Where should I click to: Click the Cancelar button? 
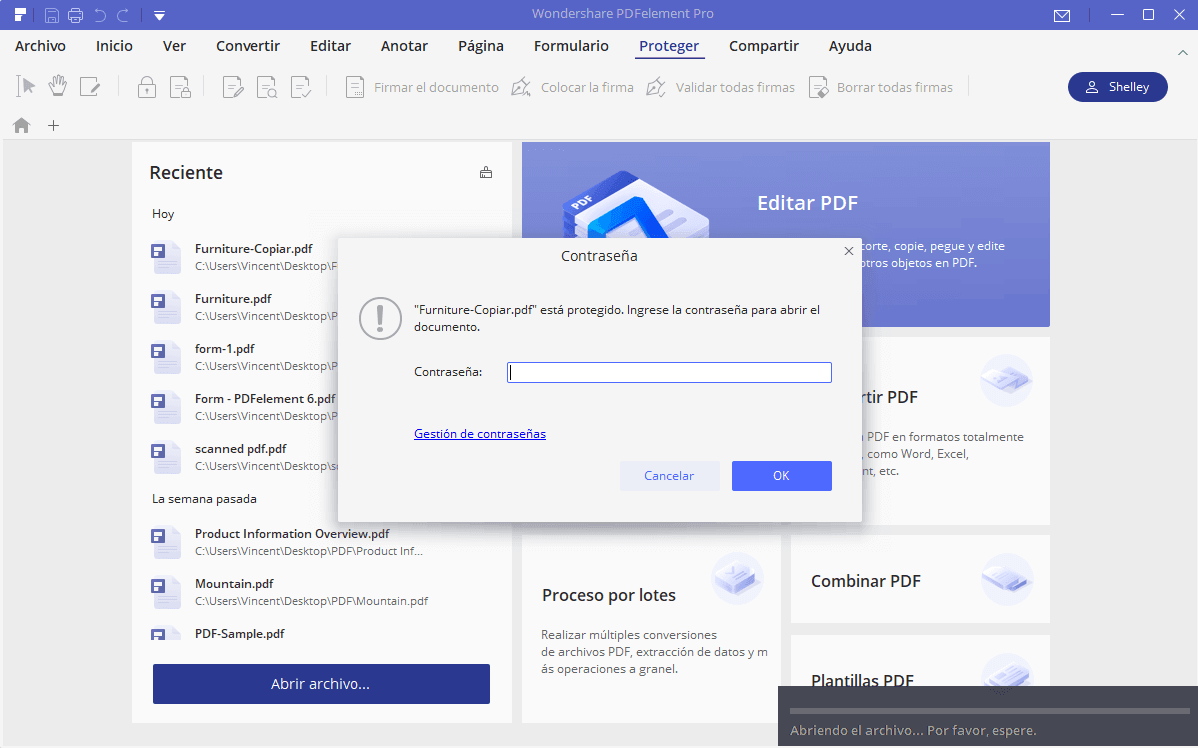(x=669, y=475)
